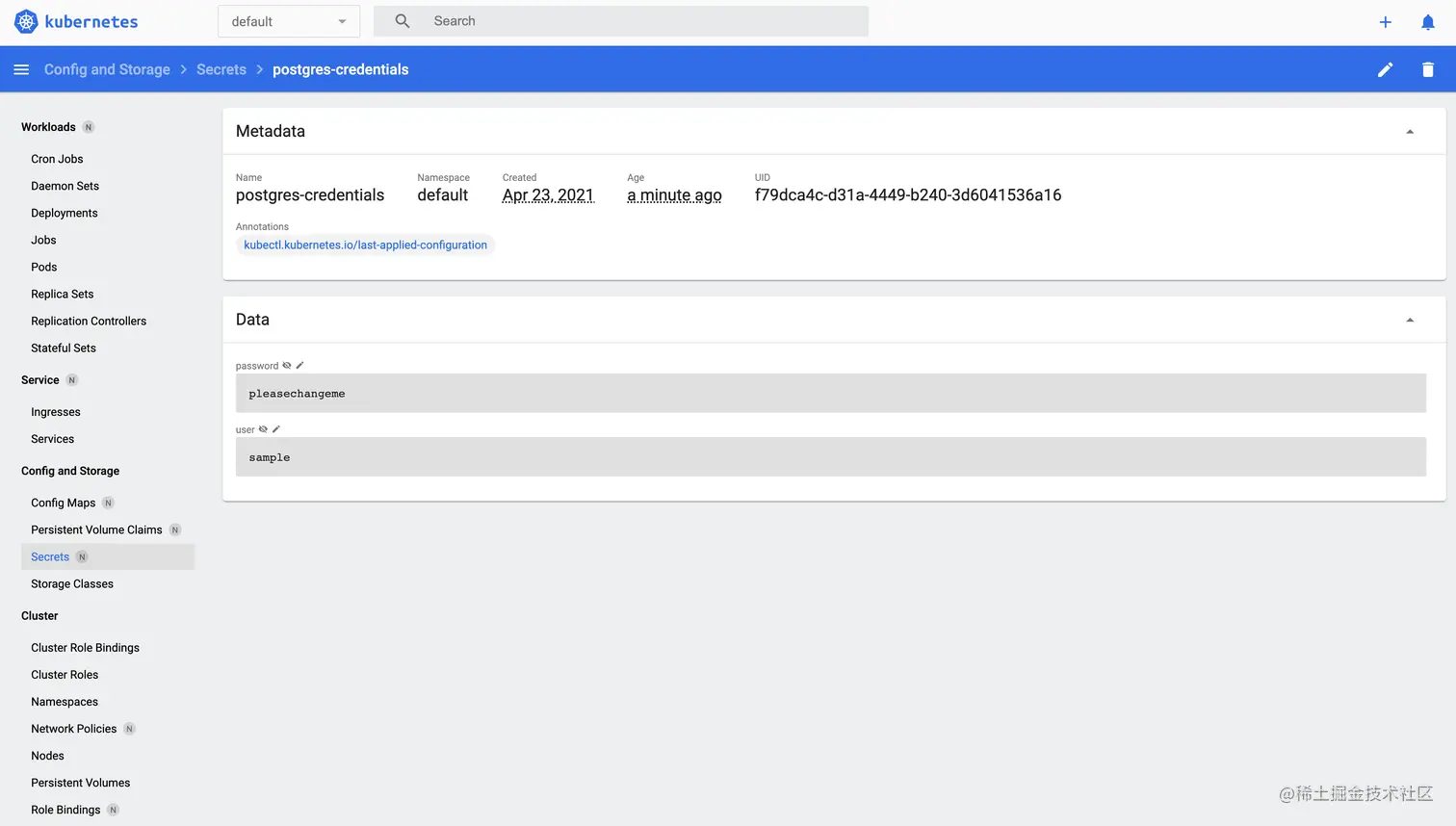Screen dimensions: 1456x826
Task: Click the postgres-credentials name value
Action: 310,195
